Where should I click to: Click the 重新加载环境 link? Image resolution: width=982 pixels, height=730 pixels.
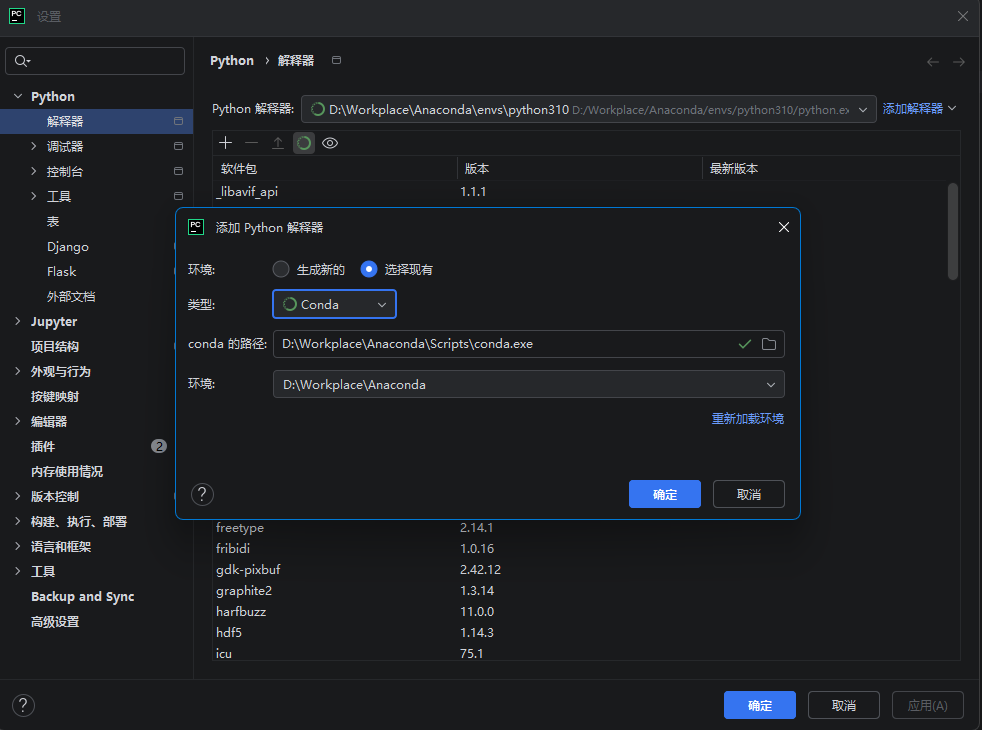point(748,418)
